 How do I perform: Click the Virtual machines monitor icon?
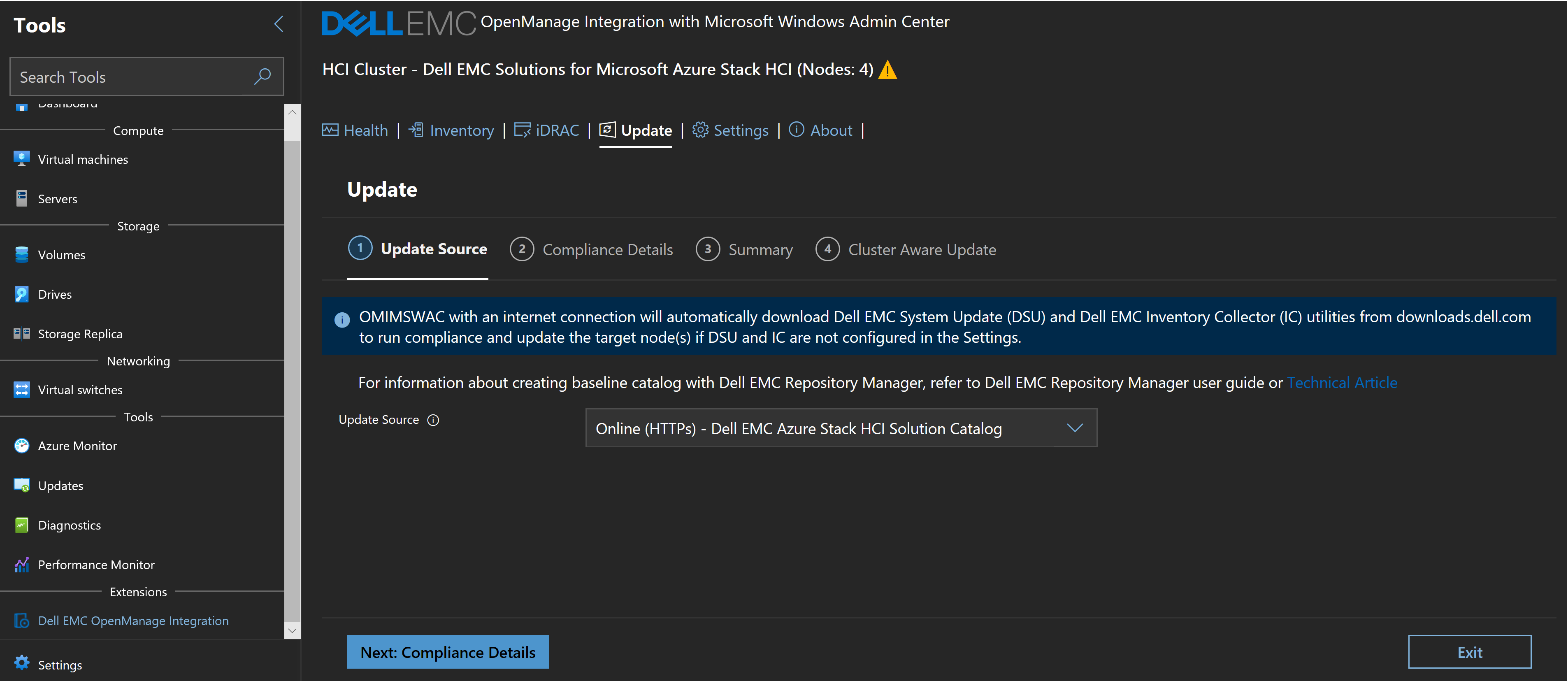[21, 159]
